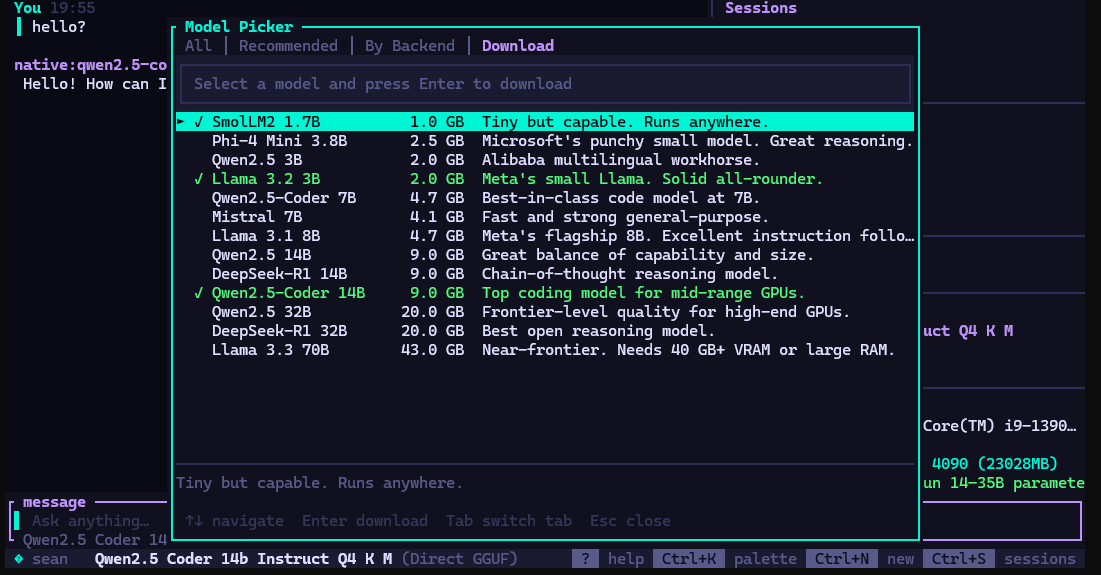Click 'Fast and strong general-purpose.' description
Image resolution: width=1101 pixels, height=575 pixels.
(625, 216)
